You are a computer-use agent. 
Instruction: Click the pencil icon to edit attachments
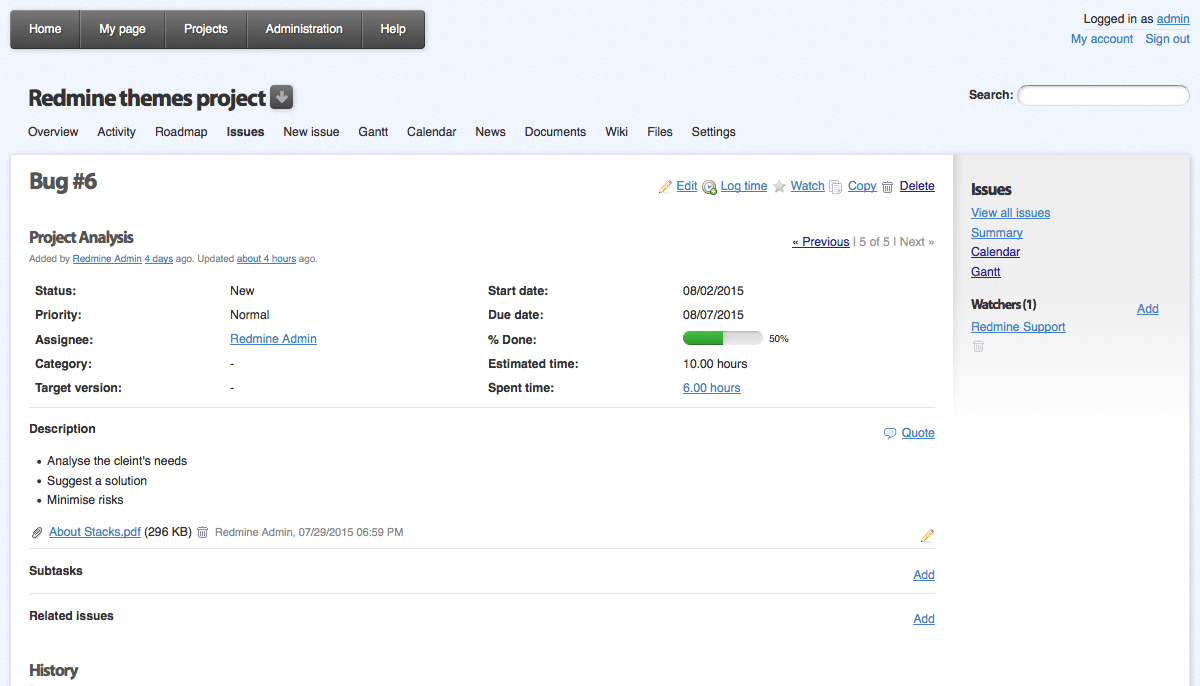point(927,536)
